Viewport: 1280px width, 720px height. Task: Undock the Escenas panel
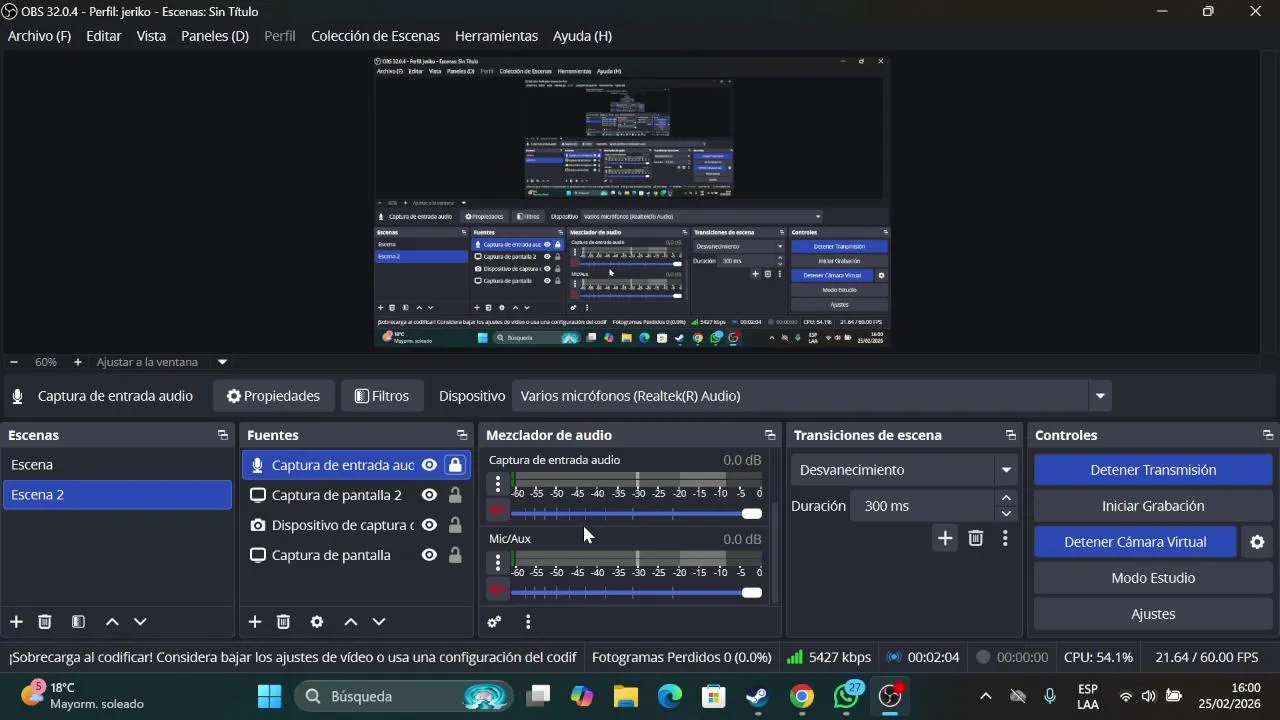point(222,435)
